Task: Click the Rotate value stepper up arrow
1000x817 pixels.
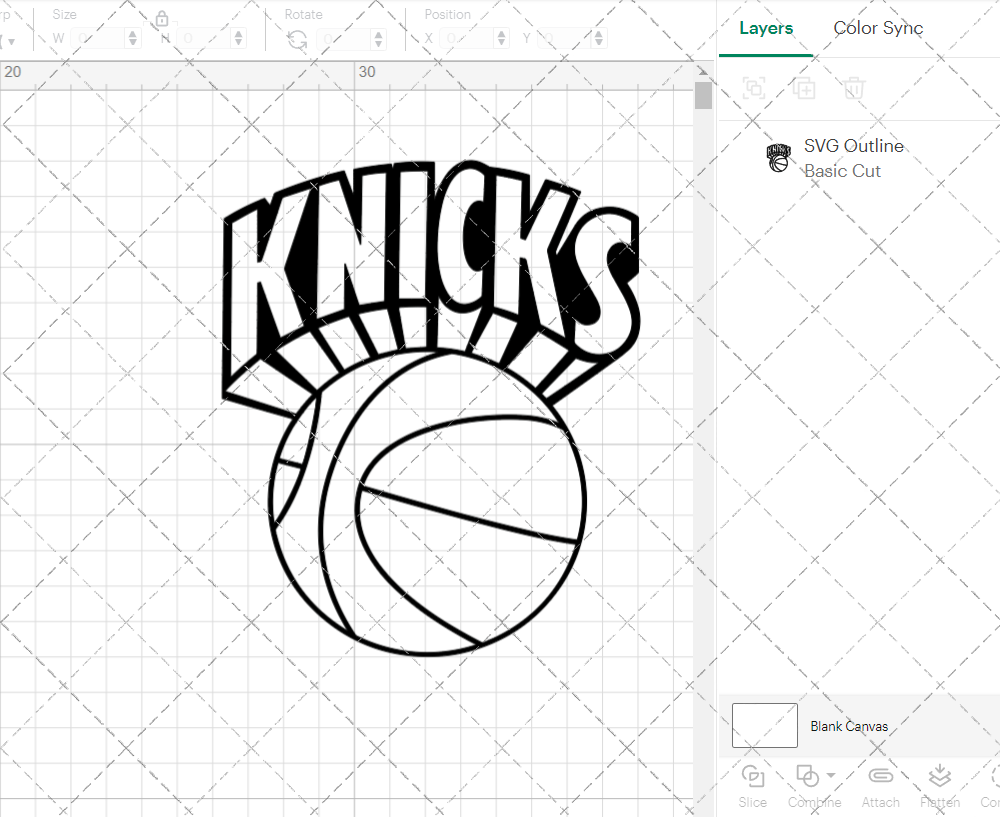Action: pos(378,33)
